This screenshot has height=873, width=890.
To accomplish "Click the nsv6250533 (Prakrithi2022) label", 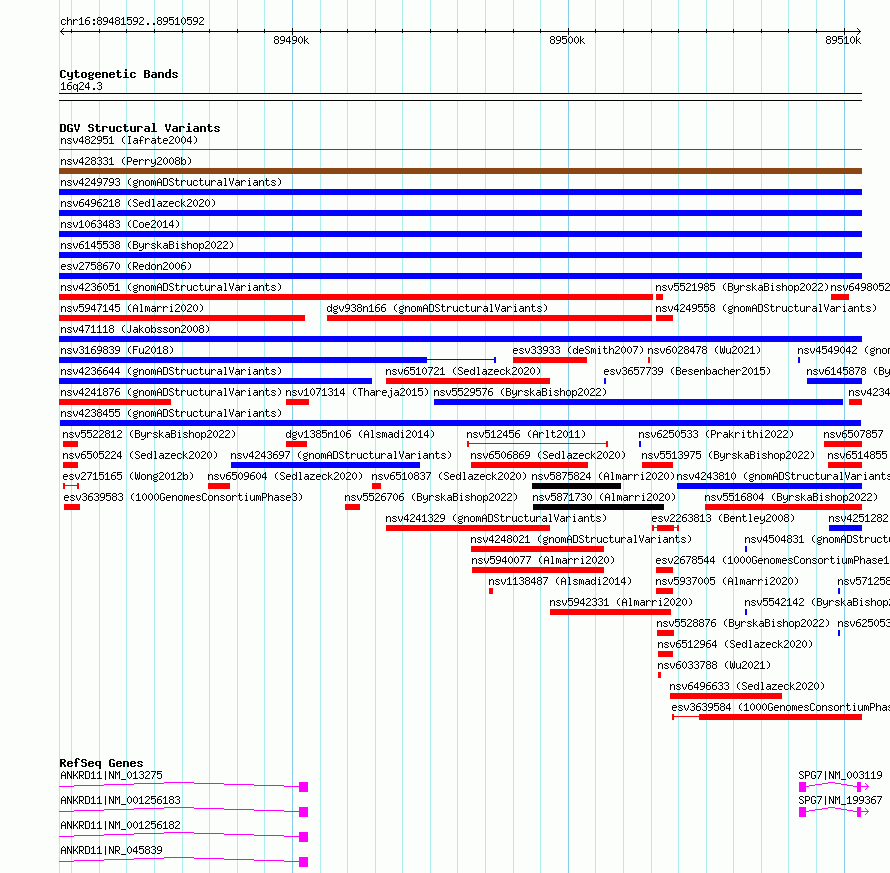I will (716, 434).
